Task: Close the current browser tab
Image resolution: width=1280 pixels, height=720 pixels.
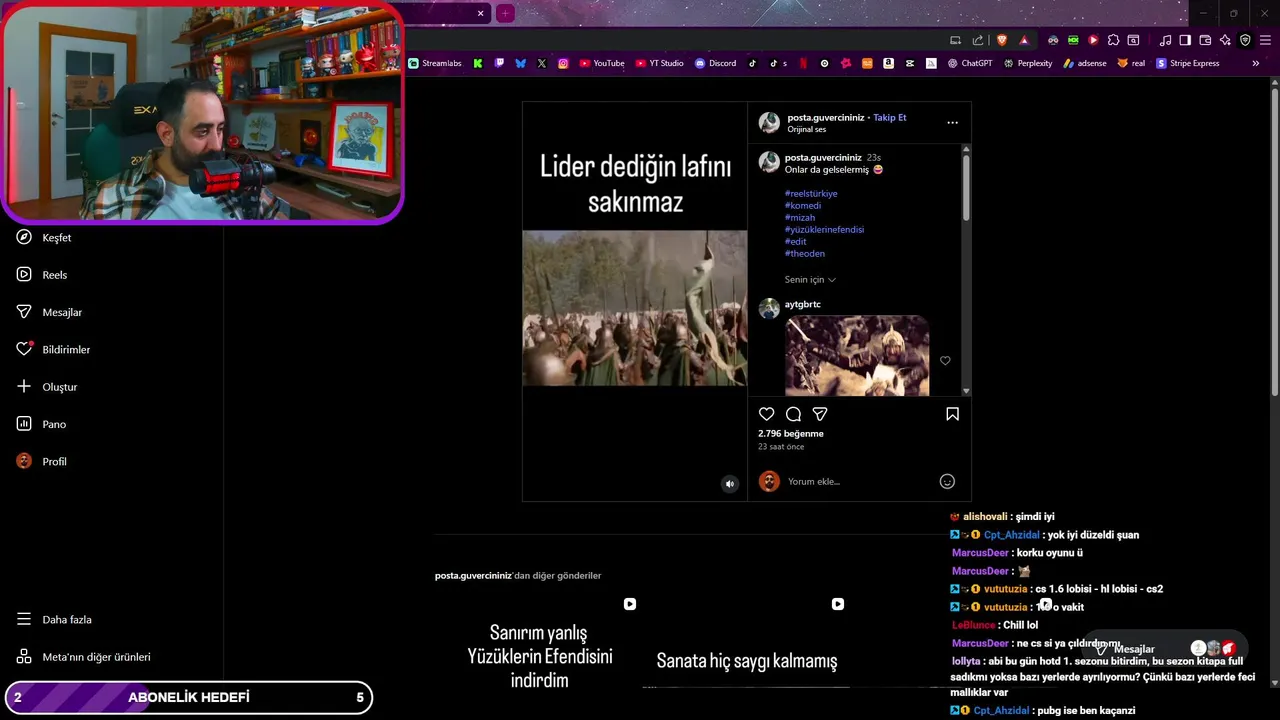Action: click(480, 13)
